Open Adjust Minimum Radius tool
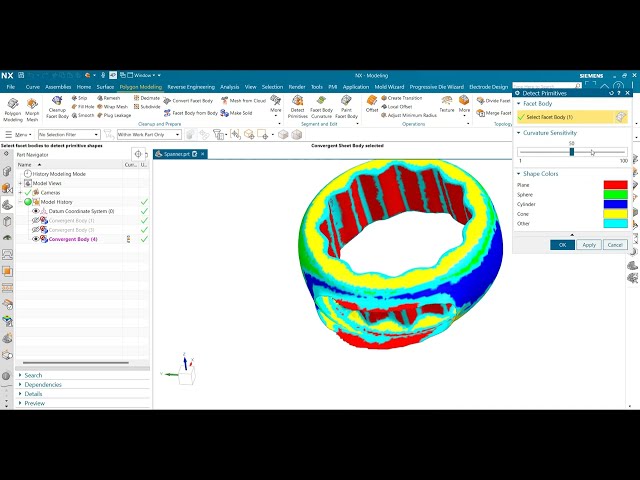 pyautogui.click(x=409, y=115)
